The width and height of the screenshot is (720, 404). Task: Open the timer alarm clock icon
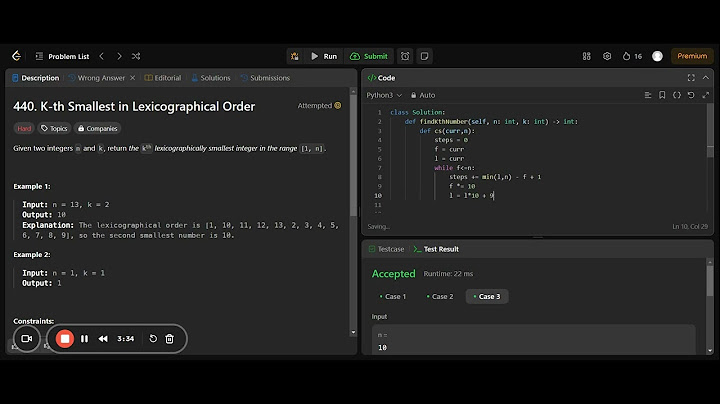click(405, 56)
